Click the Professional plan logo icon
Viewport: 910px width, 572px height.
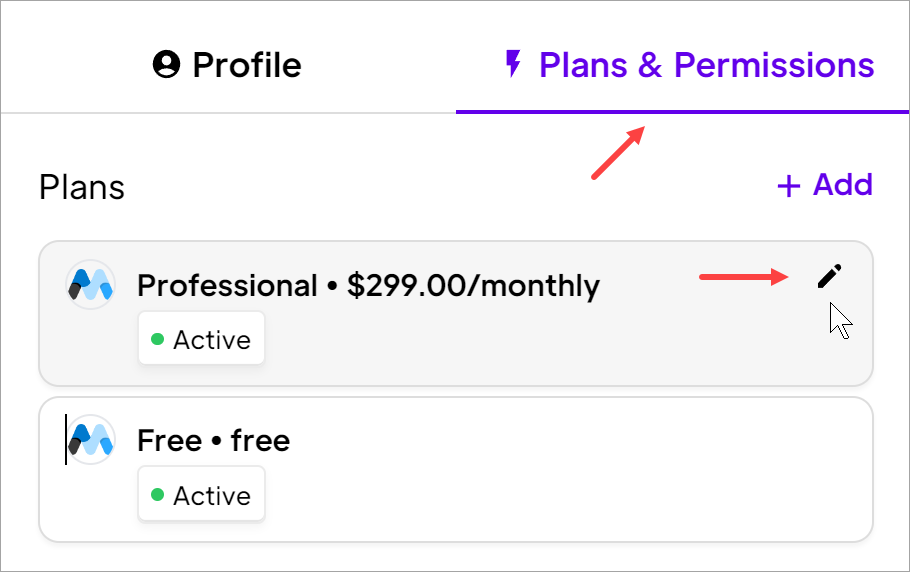90,285
